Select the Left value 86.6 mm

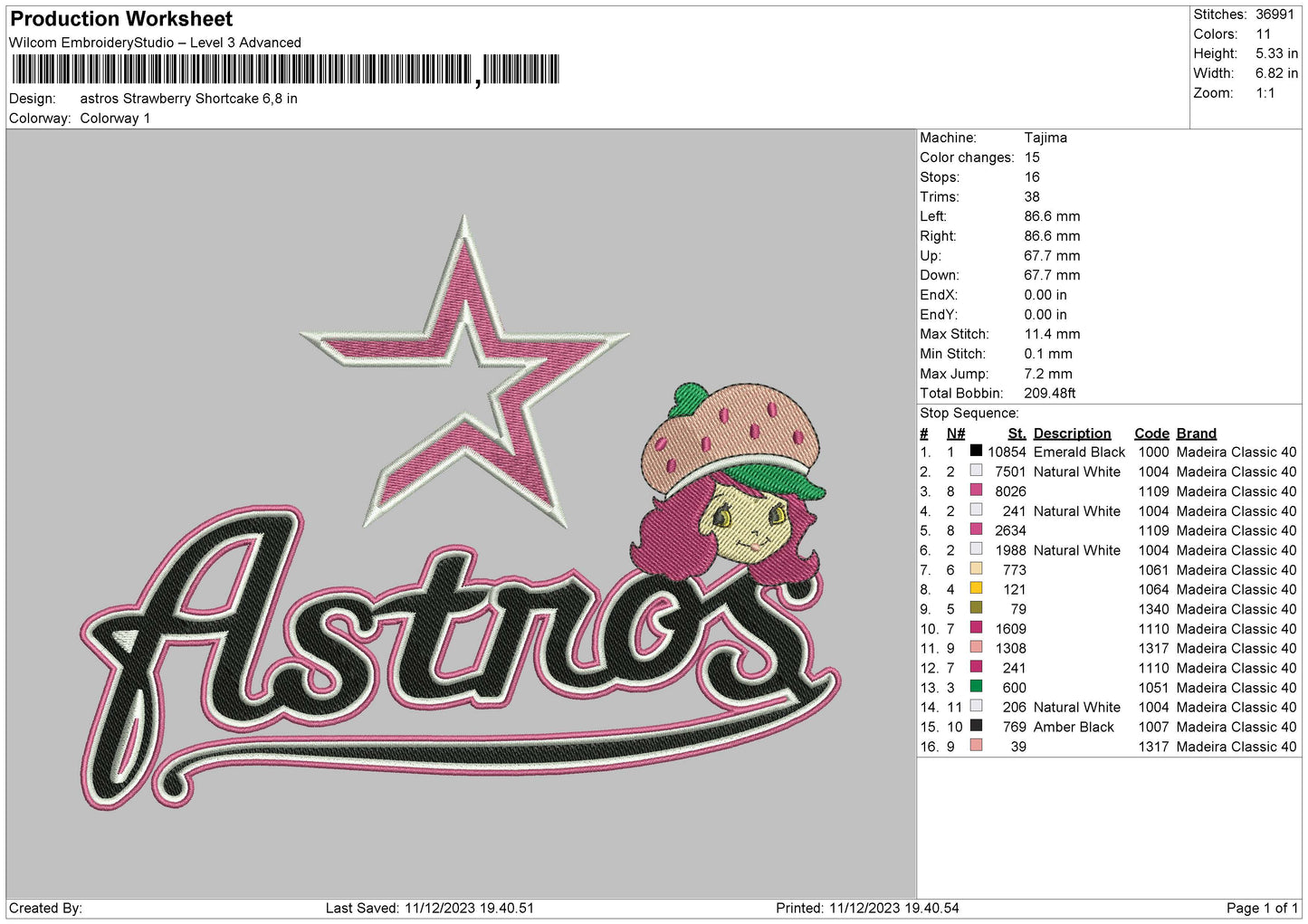pyautogui.click(x=1052, y=216)
